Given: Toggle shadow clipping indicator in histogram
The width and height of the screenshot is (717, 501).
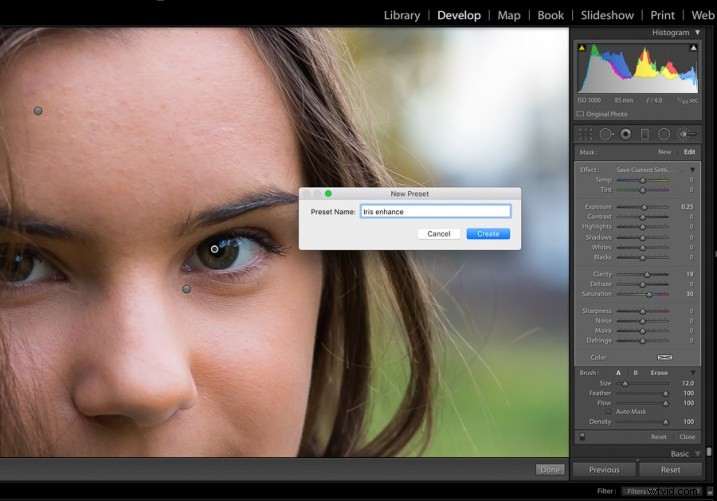Looking at the screenshot, I should tap(582, 48).
